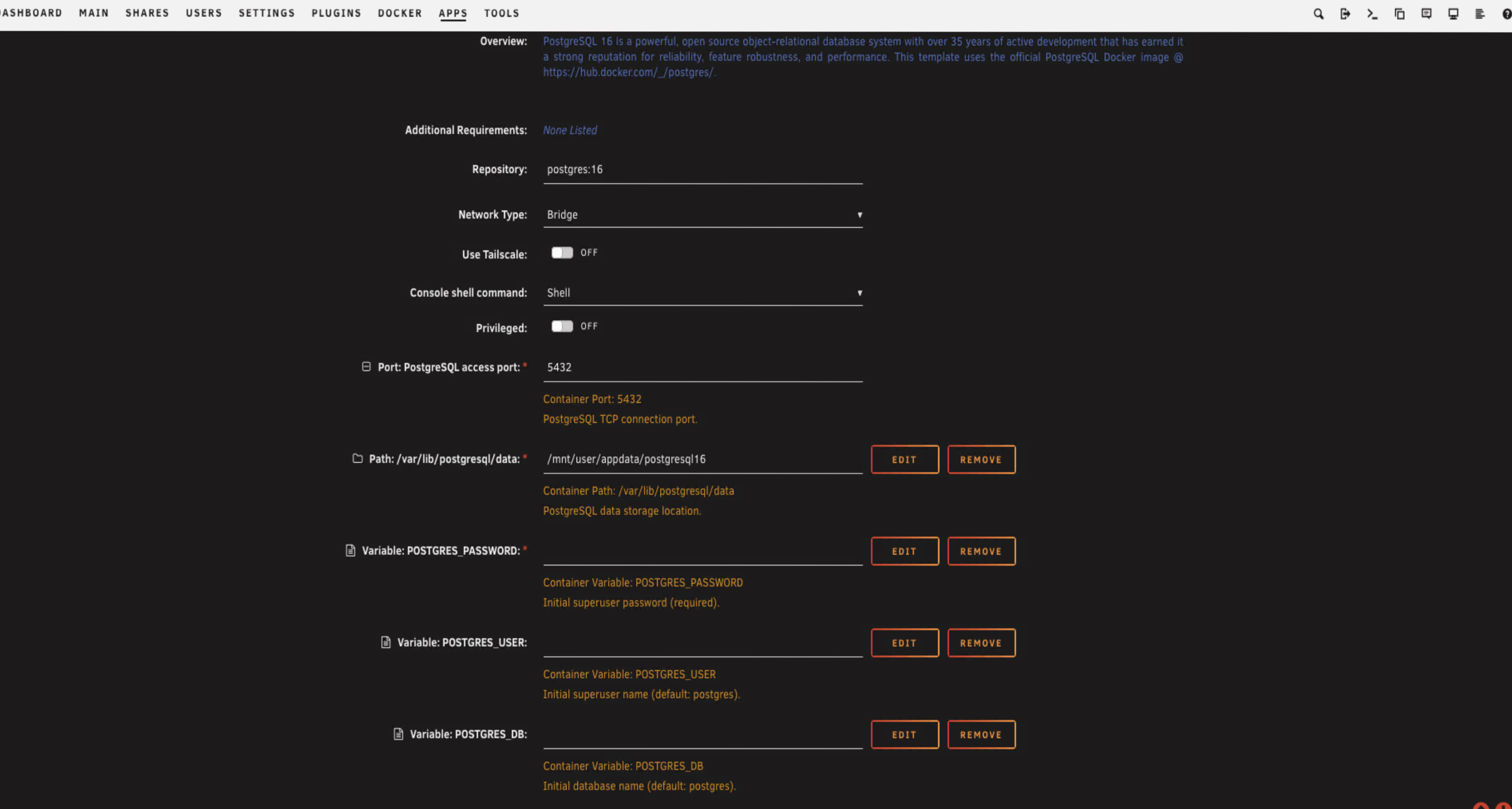Expand the Network Type Bridge dropdown
The width and height of the screenshot is (1512, 809).
(702, 215)
